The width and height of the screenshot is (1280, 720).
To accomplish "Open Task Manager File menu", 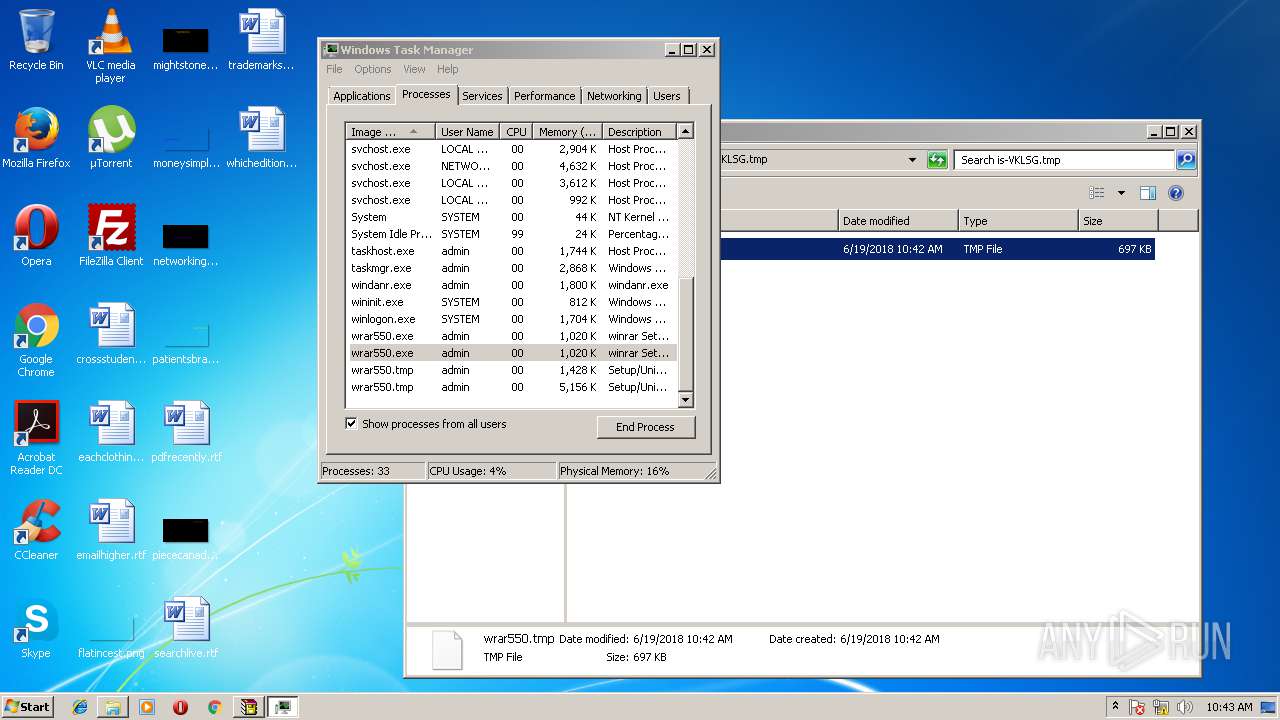I will [334, 69].
